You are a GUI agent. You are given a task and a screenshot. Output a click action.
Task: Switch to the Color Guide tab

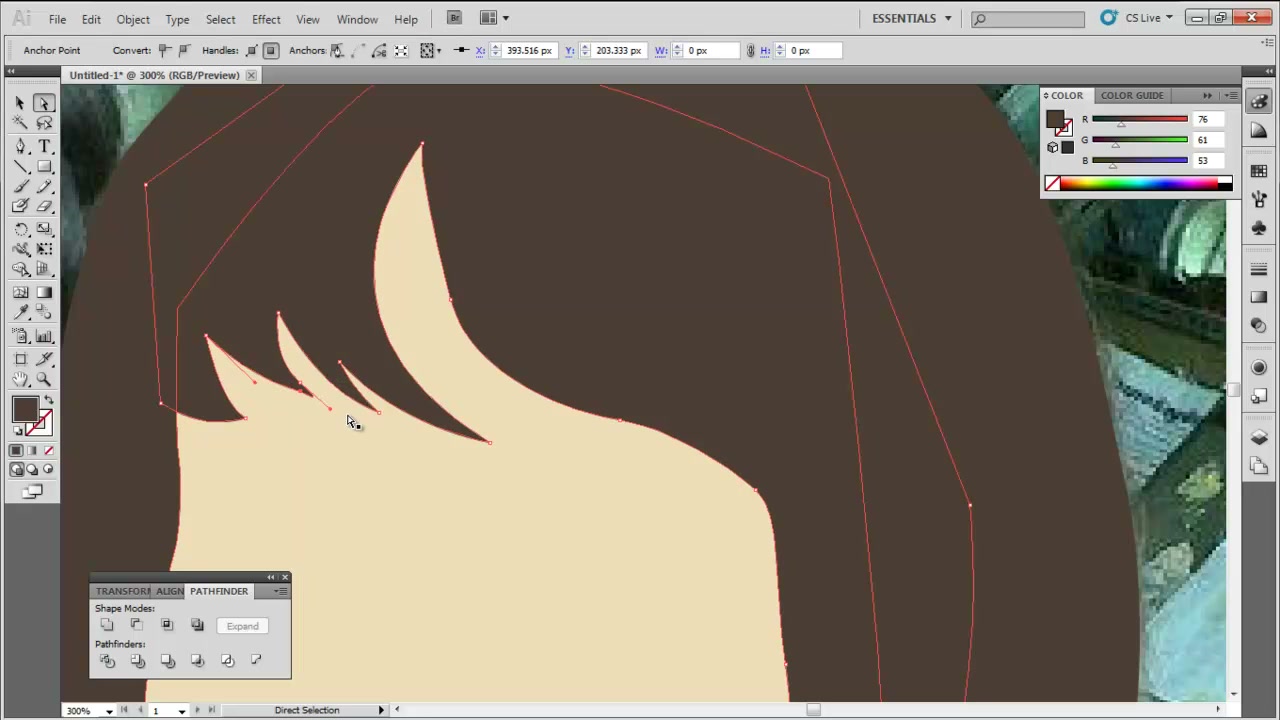(1132, 95)
